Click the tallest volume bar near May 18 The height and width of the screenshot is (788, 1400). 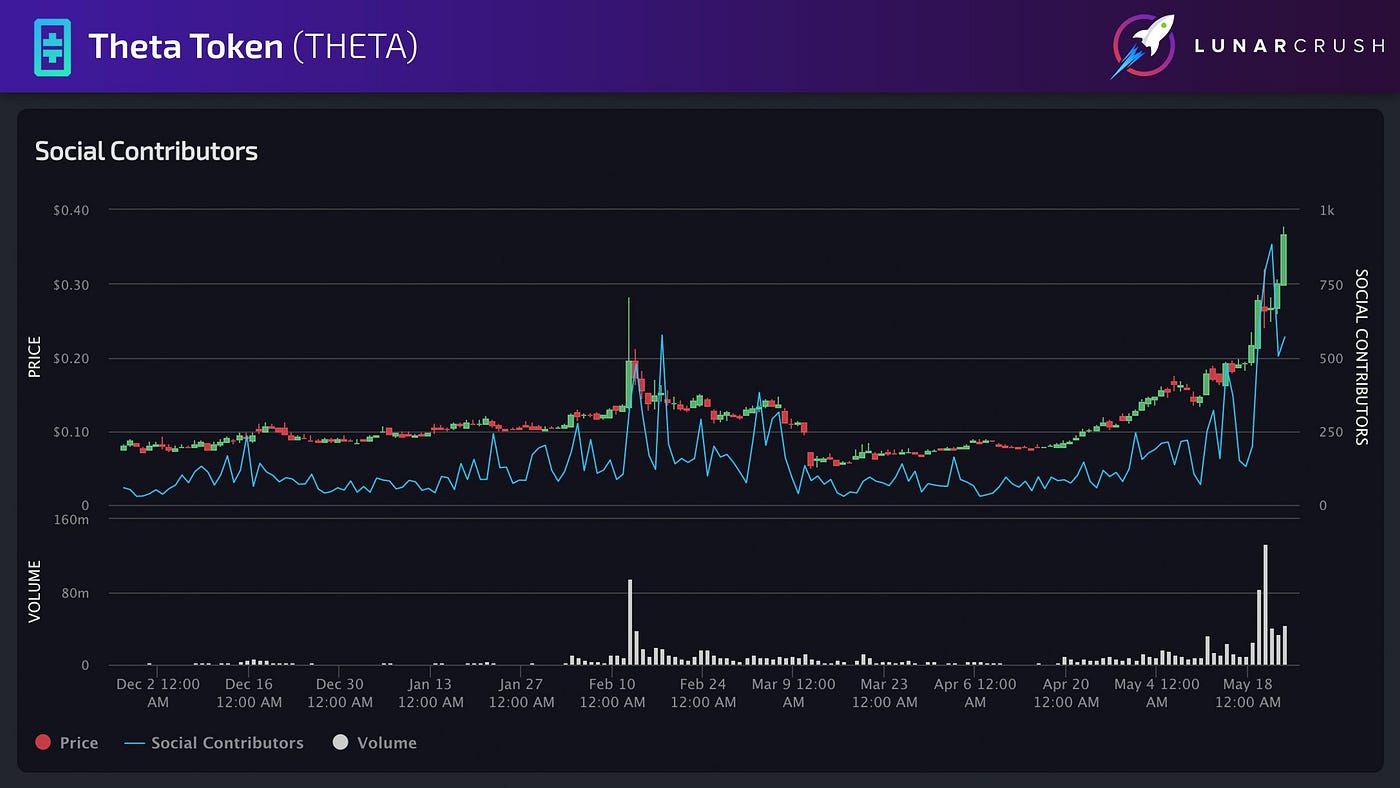pyautogui.click(x=1265, y=605)
